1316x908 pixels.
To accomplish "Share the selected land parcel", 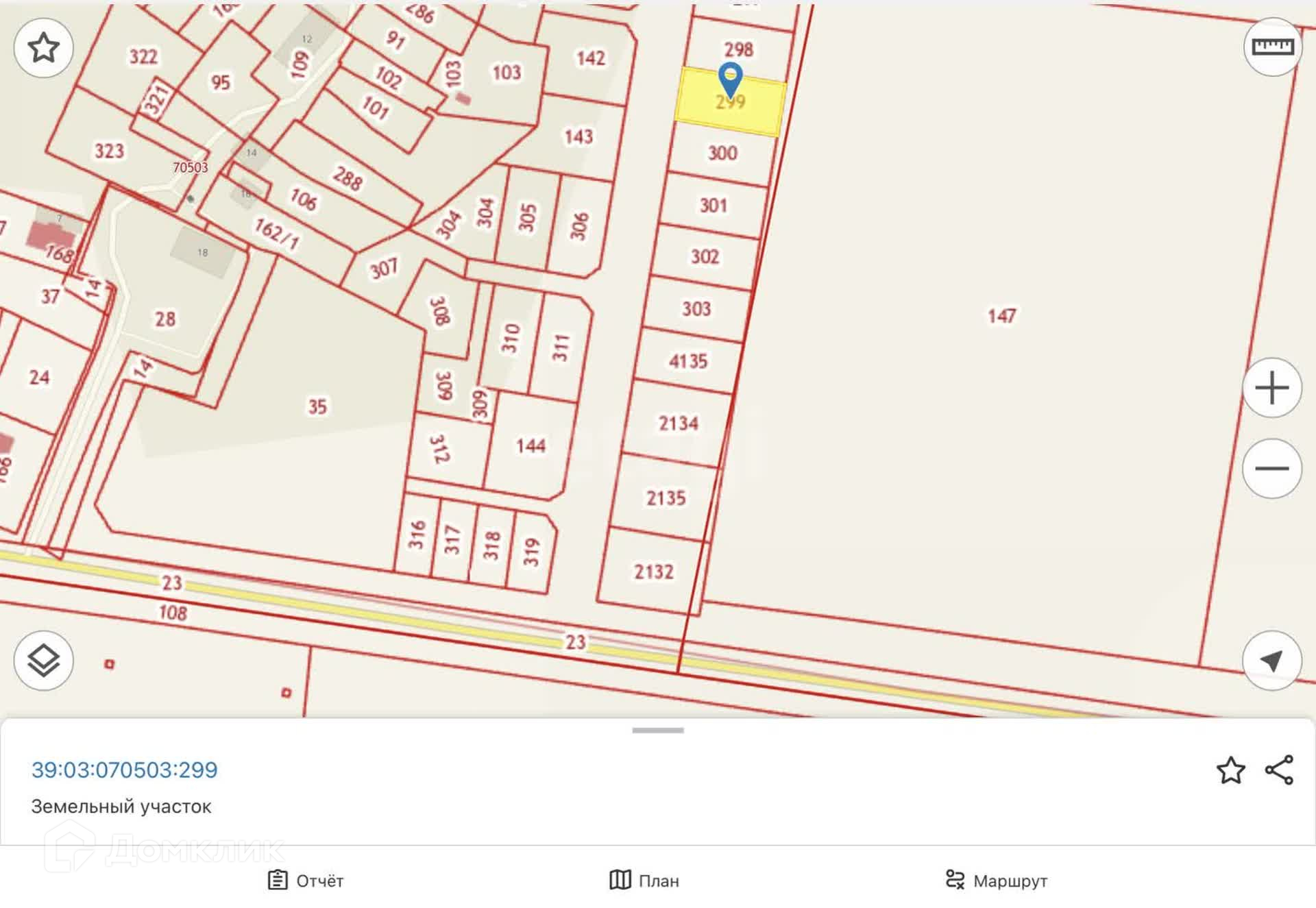I will click(1279, 771).
